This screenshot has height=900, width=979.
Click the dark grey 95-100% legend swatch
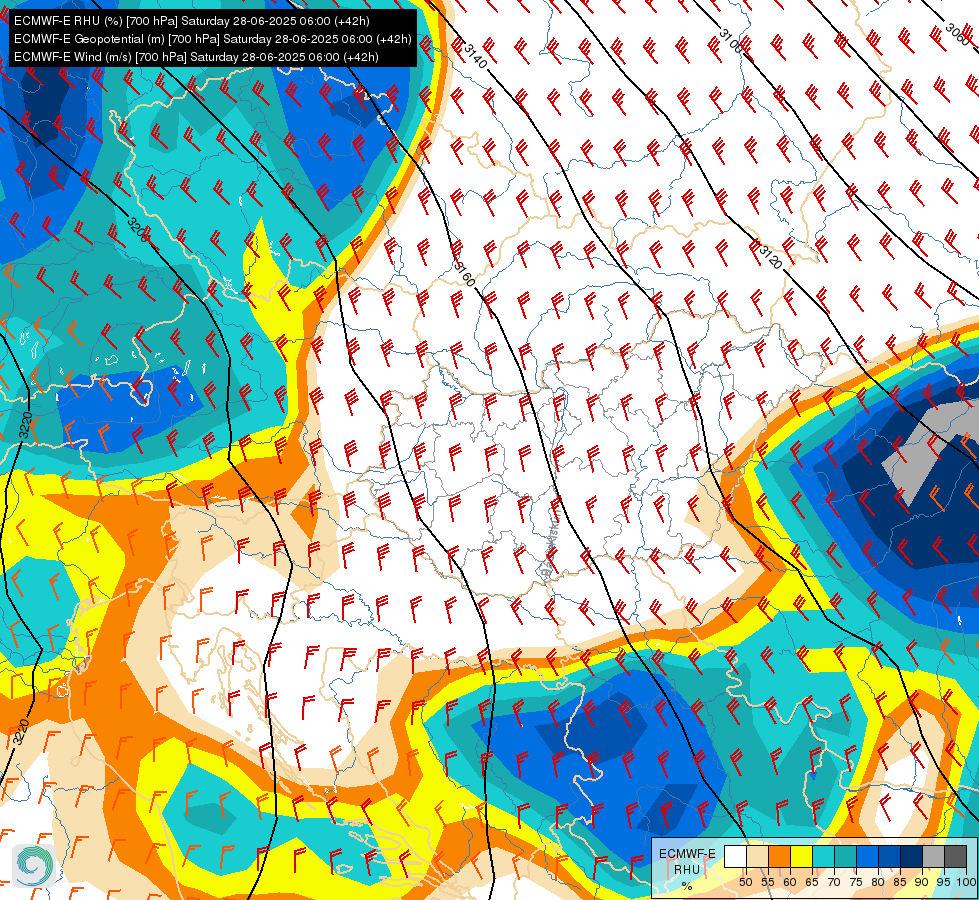955,856
